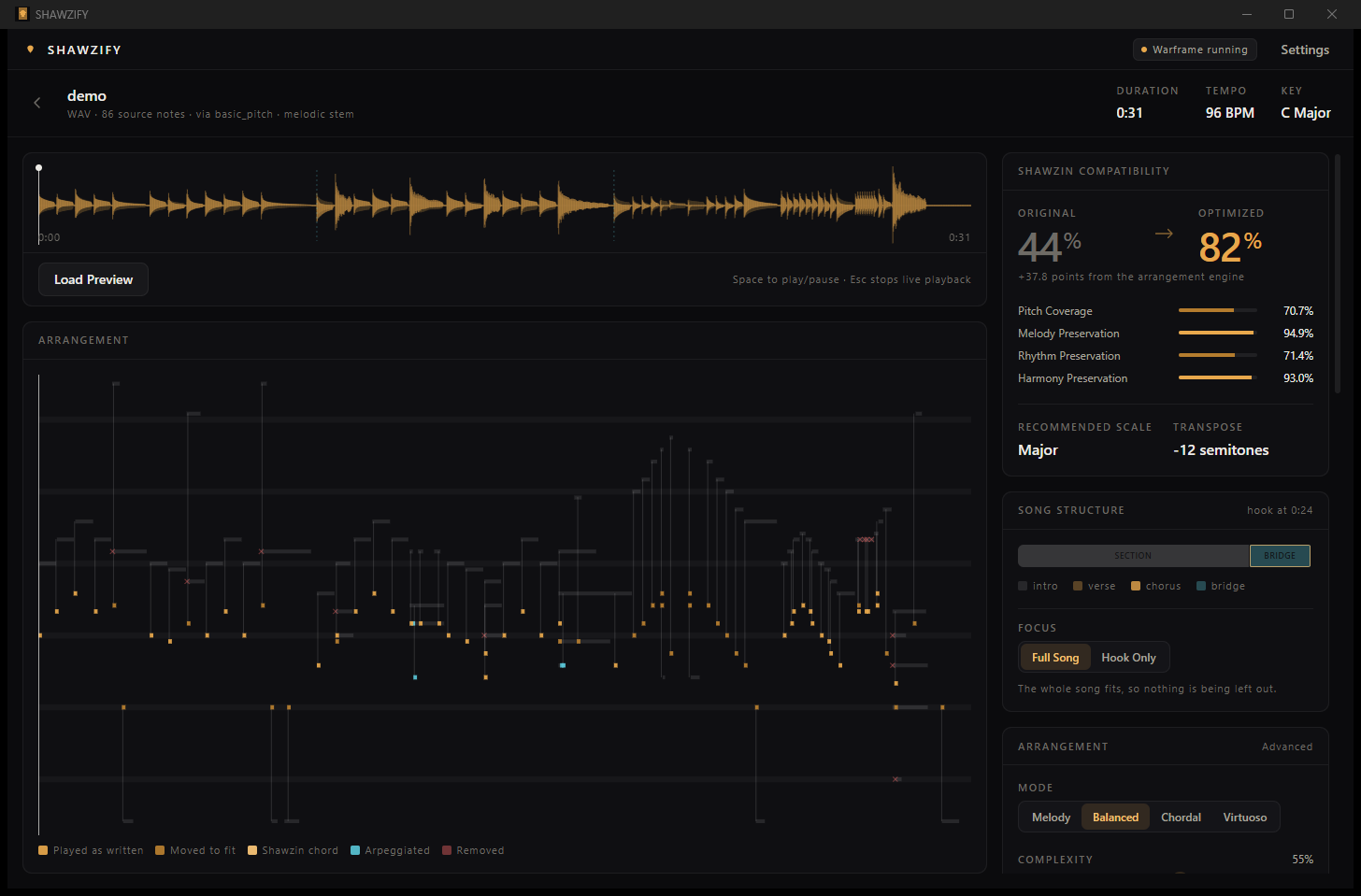
Task: Click the Load Preview button
Action: pos(93,279)
